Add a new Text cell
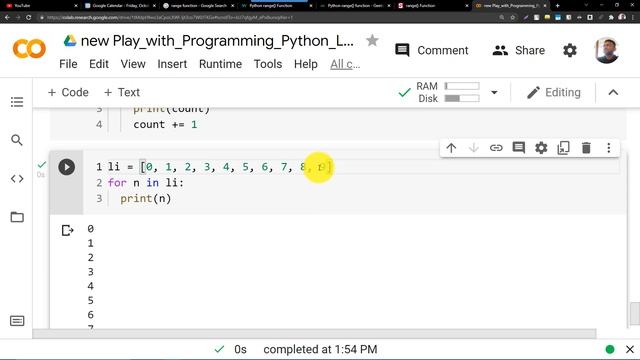This screenshot has width=640, height=360. [122, 92]
